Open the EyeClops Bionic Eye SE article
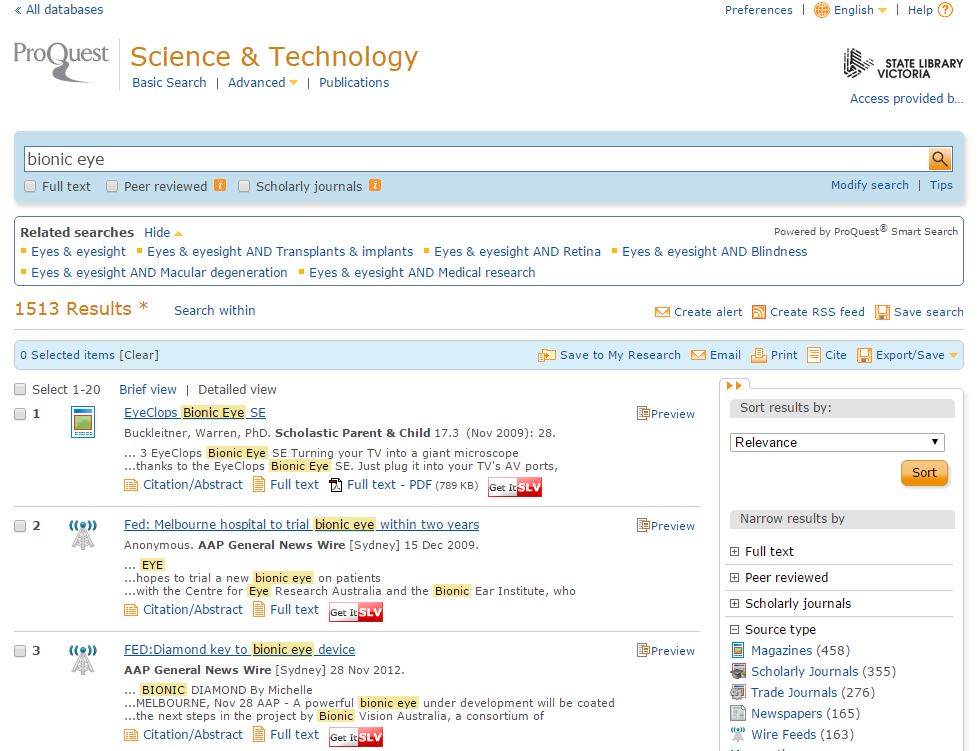 [x=195, y=413]
